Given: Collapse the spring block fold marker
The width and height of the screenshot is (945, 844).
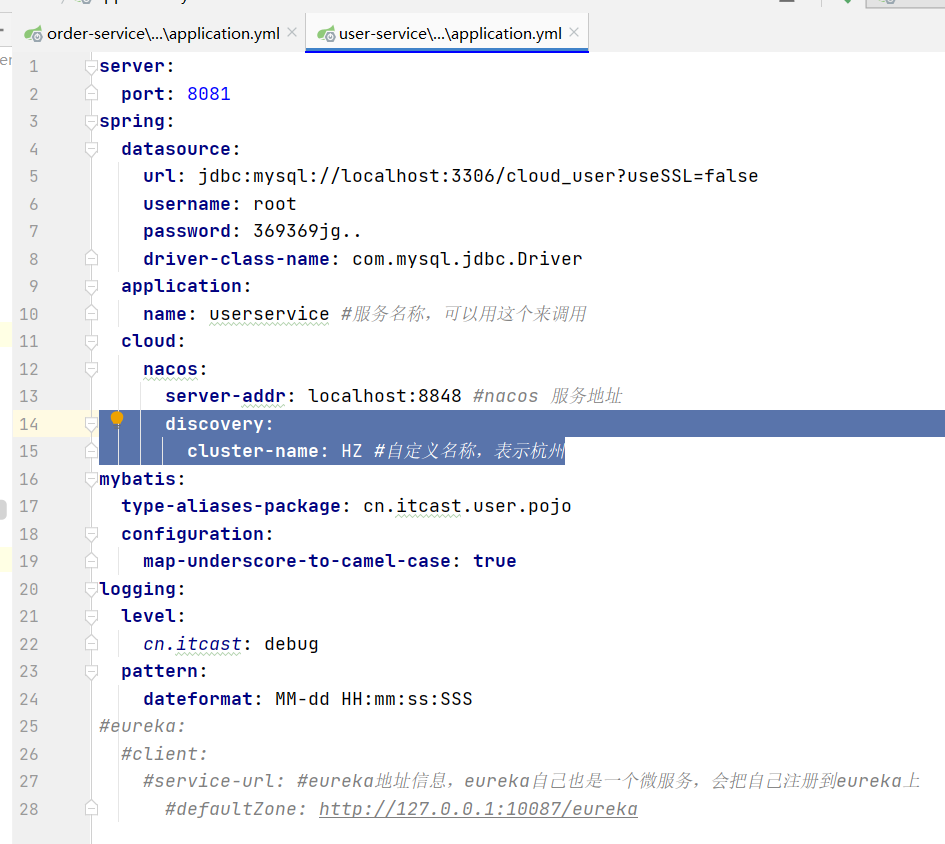Looking at the screenshot, I should tap(91, 122).
